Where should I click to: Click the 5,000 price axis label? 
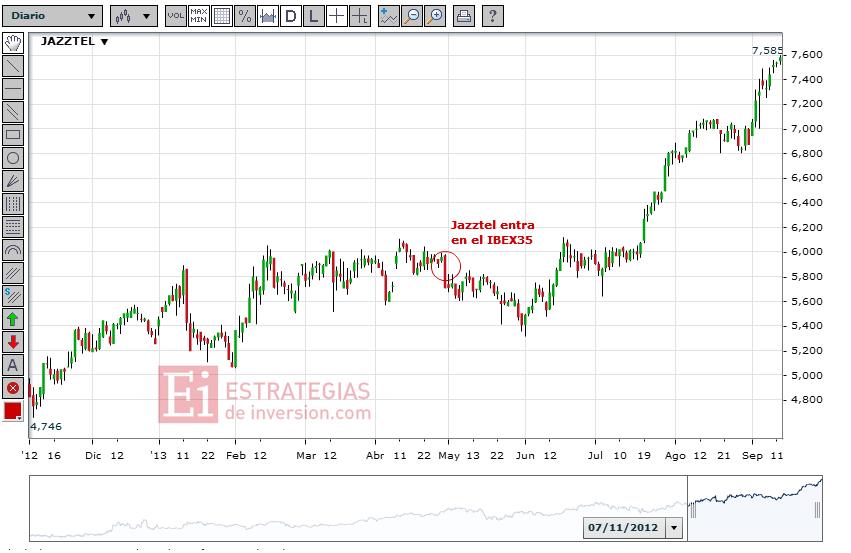806,375
